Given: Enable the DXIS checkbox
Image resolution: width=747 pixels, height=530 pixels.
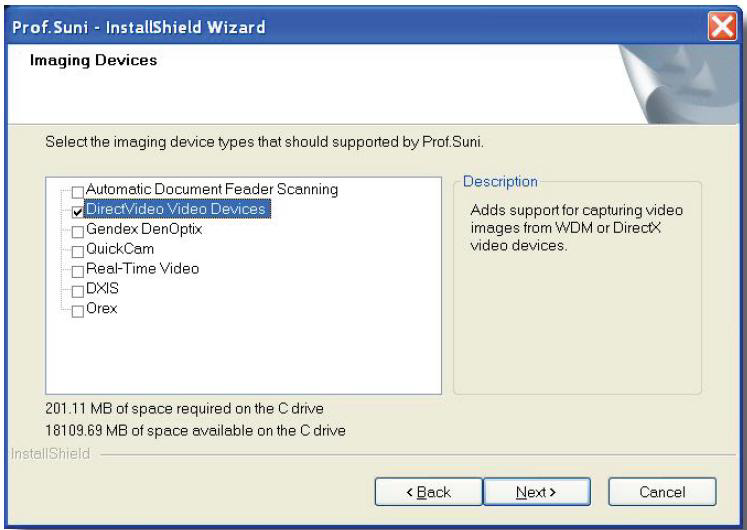Looking at the screenshot, I should [77, 291].
